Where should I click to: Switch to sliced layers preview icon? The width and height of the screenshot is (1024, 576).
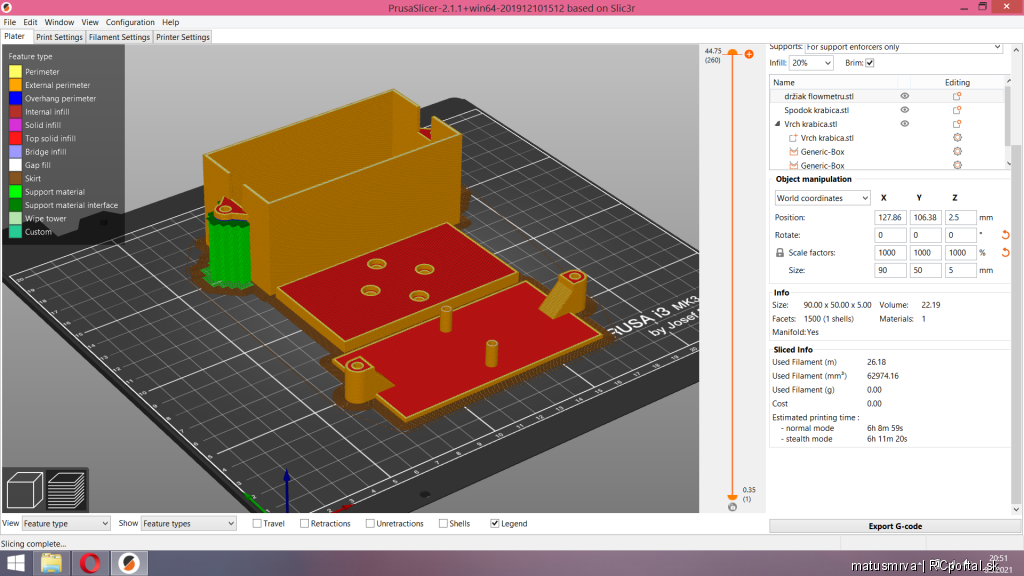click(x=67, y=490)
